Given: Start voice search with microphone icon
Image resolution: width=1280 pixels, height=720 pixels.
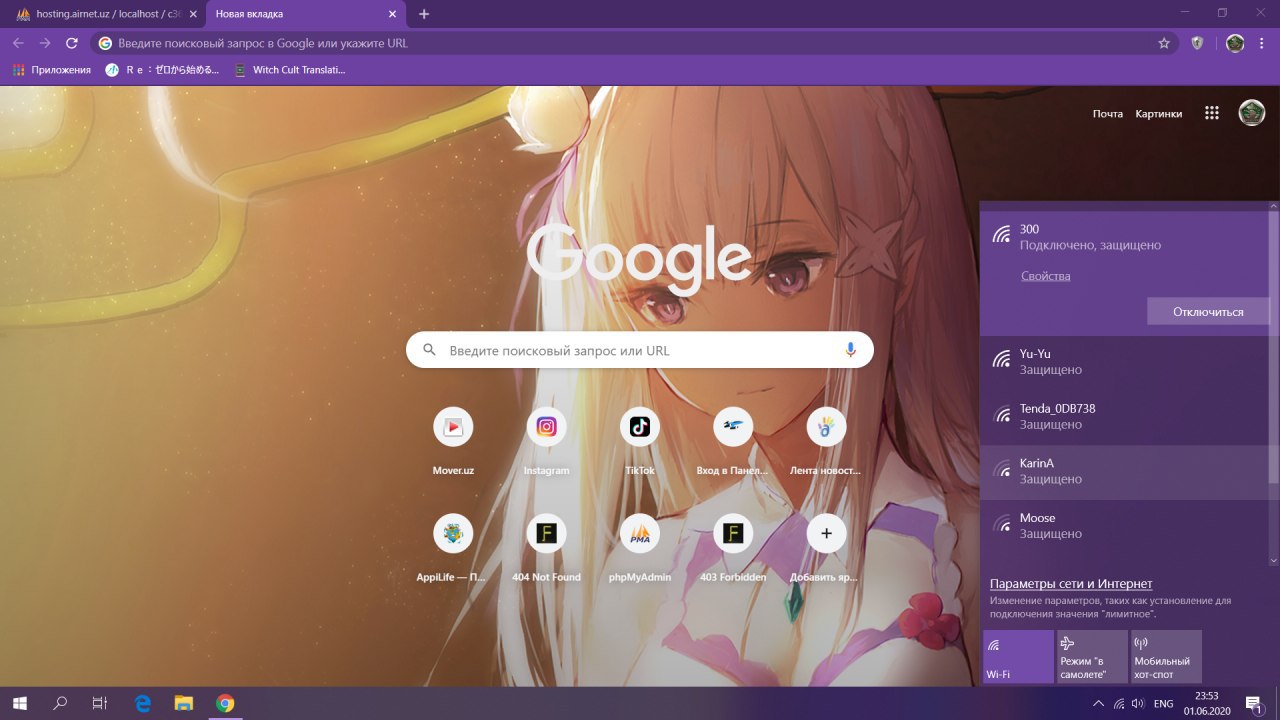Looking at the screenshot, I should [850, 350].
